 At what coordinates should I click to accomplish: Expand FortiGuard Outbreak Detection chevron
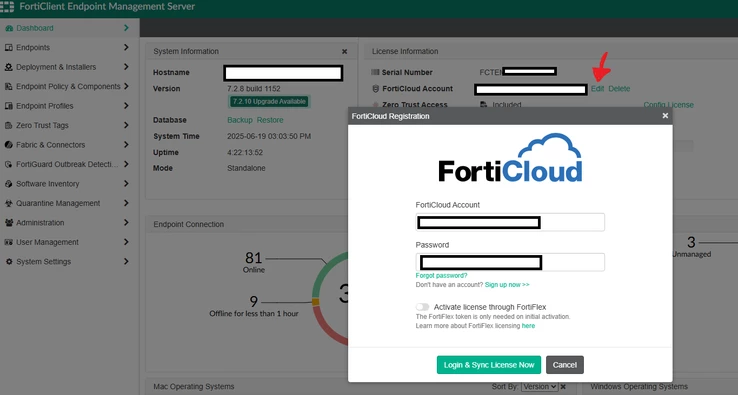(126, 164)
